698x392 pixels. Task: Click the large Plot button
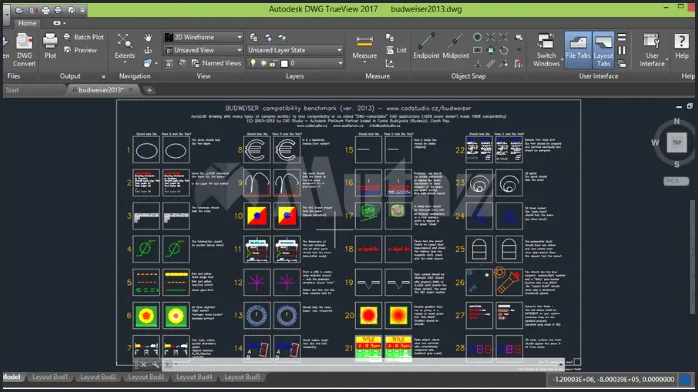(x=50, y=46)
